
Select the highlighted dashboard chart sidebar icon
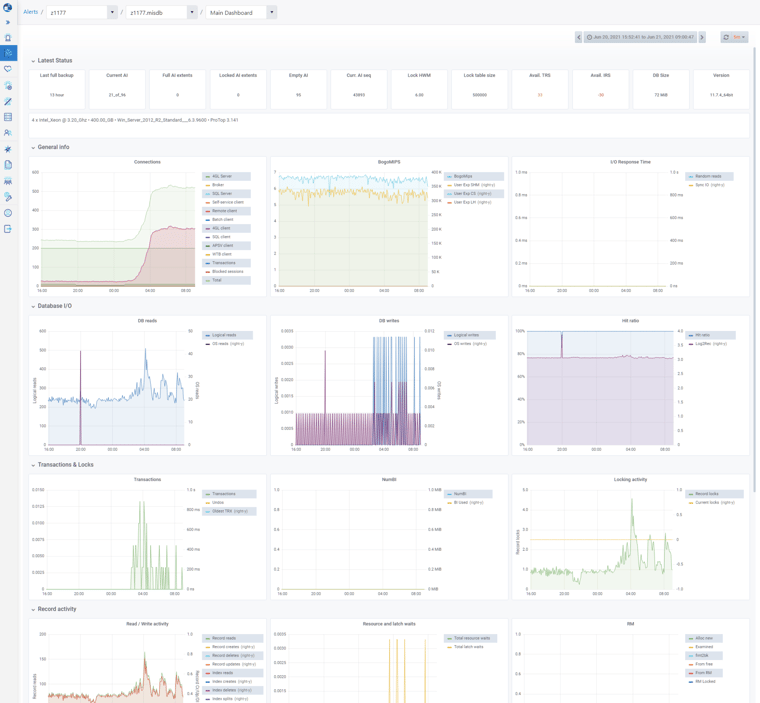click(x=8, y=53)
